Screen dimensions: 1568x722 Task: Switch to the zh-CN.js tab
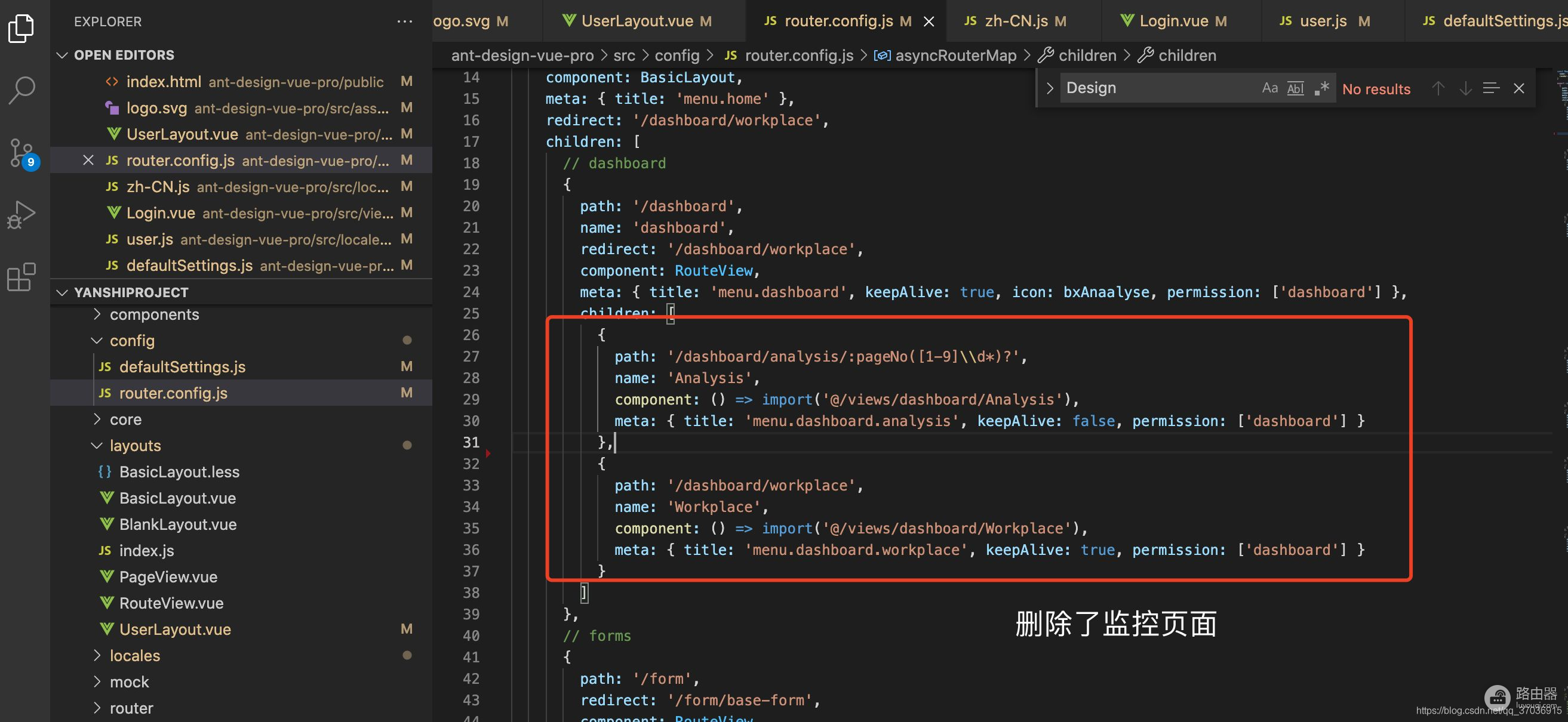pos(1024,21)
